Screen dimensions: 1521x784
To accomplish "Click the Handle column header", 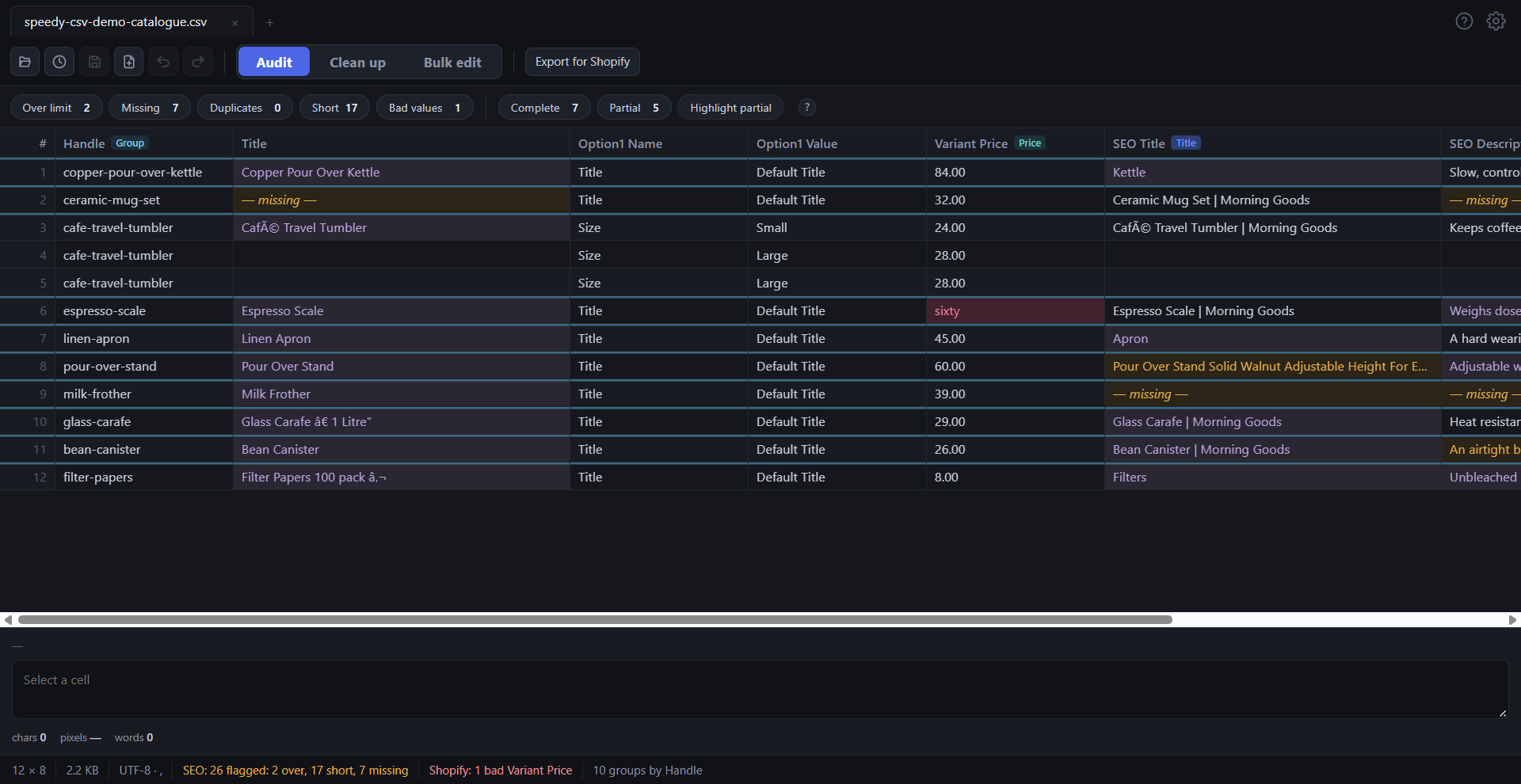I will coord(143,143).
